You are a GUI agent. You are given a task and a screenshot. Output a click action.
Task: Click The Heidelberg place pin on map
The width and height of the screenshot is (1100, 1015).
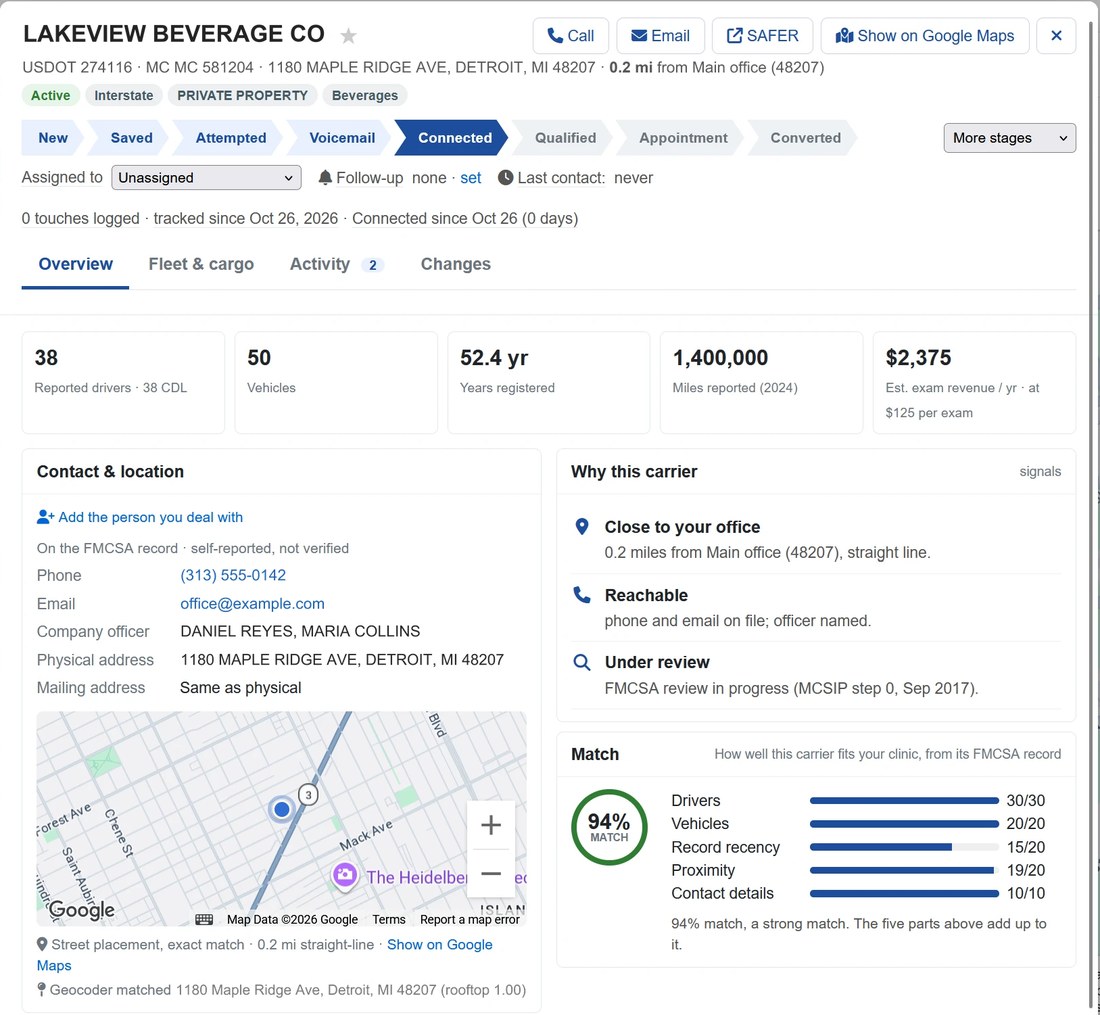(344, 875)
